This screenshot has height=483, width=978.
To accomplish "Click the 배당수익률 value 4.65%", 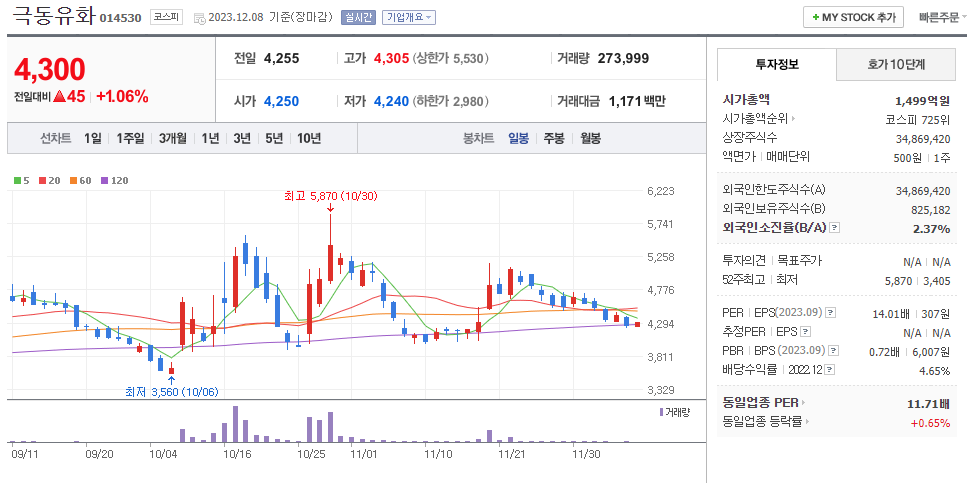I will 934,371.
